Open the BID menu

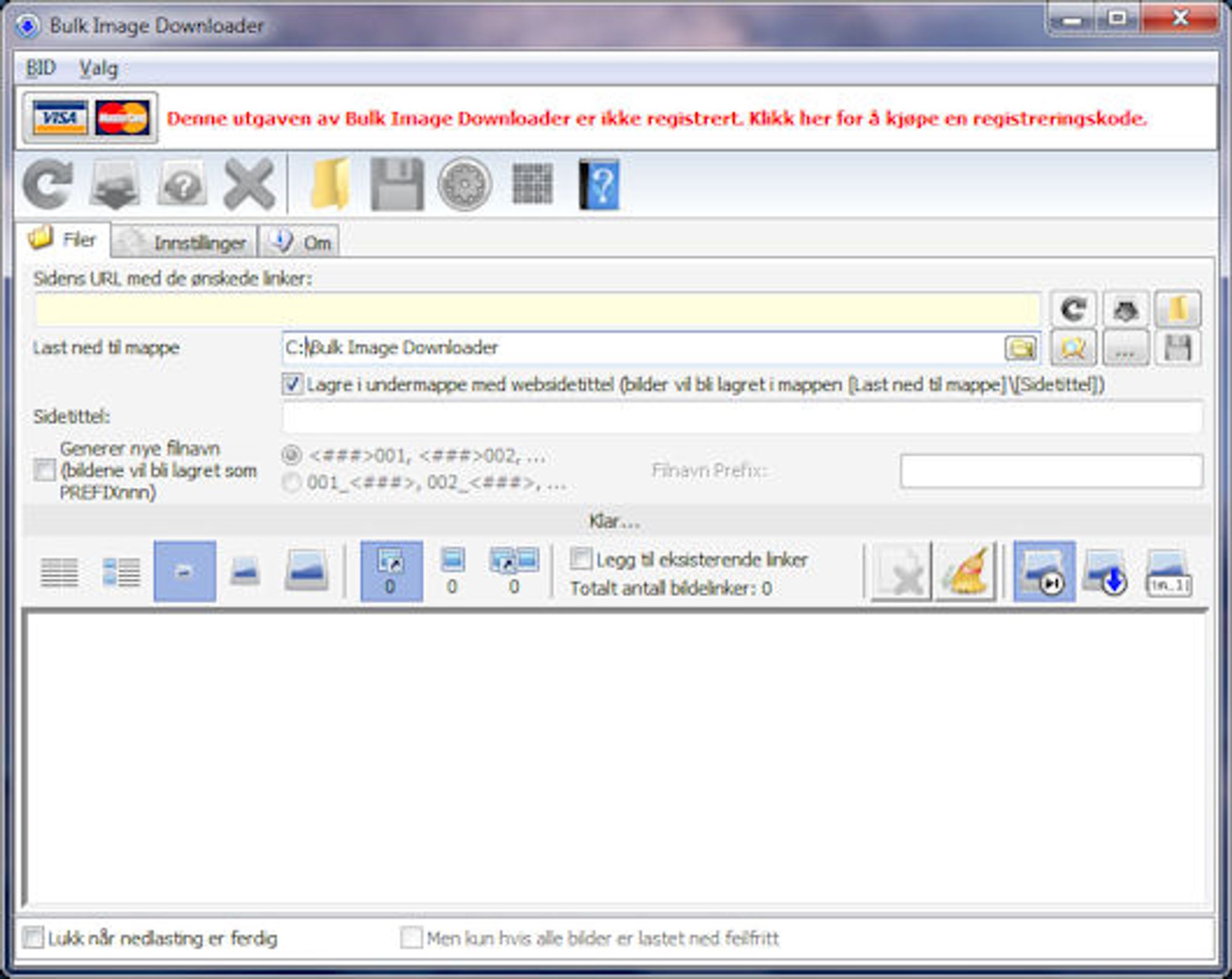41,68
